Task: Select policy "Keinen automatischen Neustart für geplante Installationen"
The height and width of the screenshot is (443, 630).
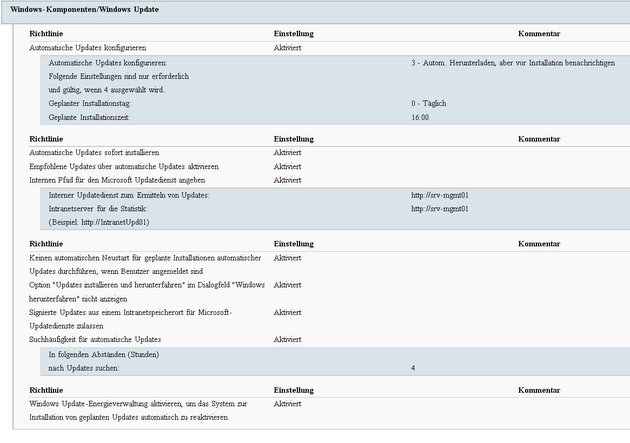Action: tap(145, 265)
